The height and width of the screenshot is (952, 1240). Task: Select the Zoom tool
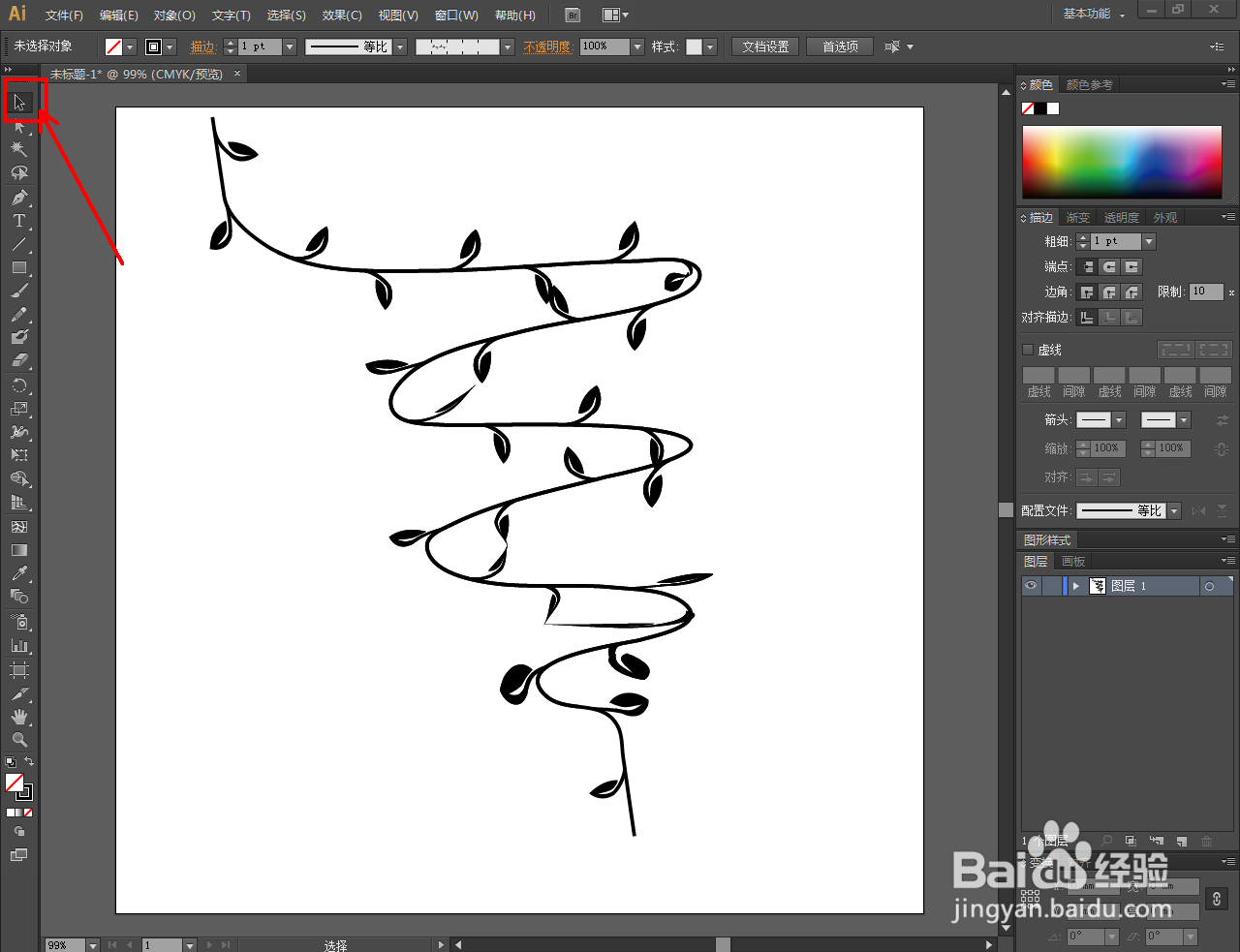pos(19,740)
